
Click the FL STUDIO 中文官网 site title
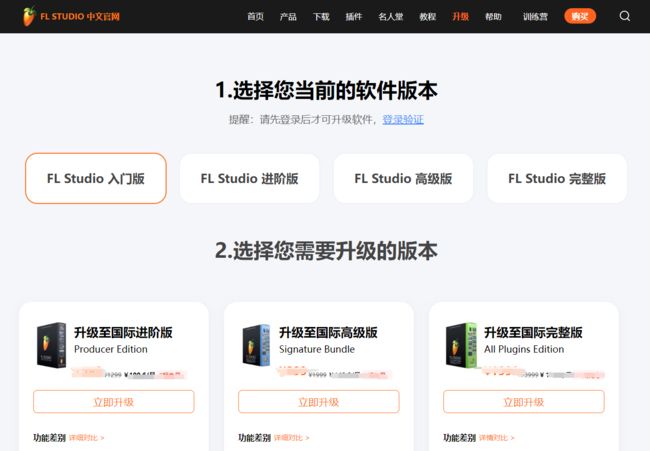click(80, 17)
